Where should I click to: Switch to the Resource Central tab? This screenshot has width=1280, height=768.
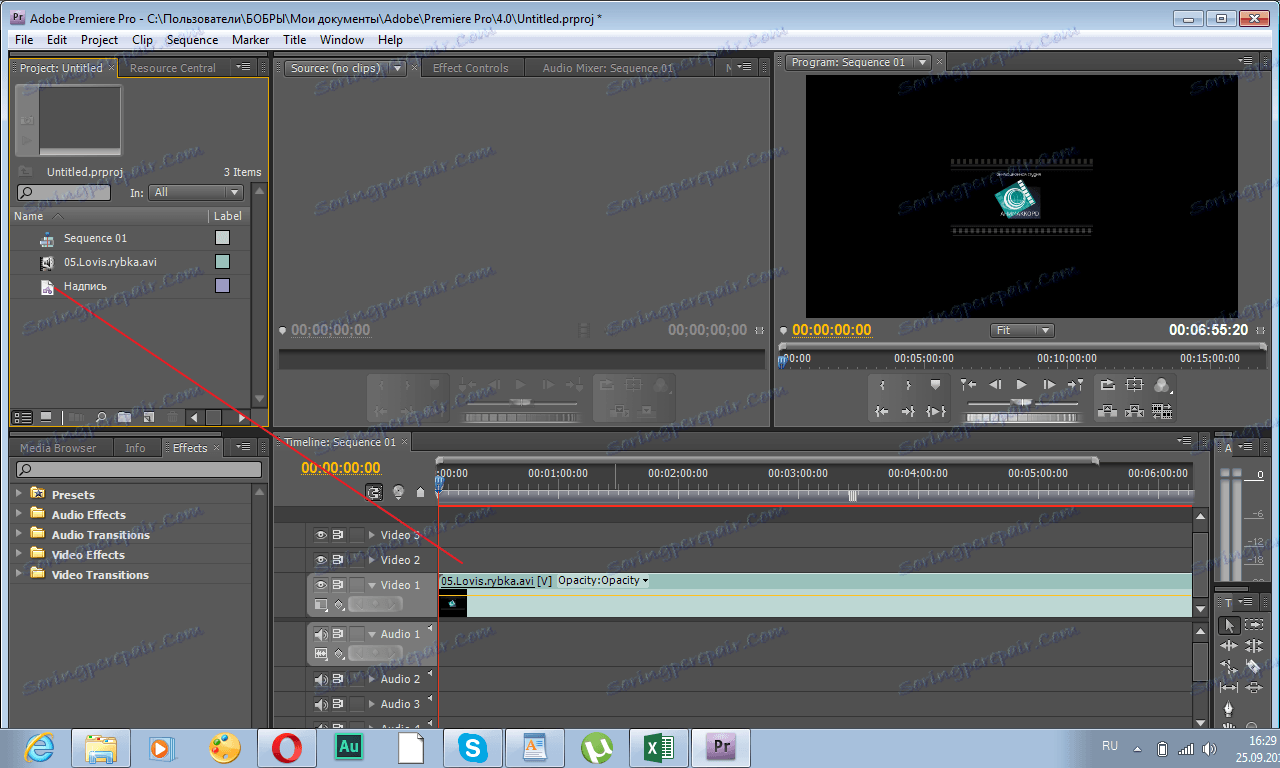pos(172,68)
